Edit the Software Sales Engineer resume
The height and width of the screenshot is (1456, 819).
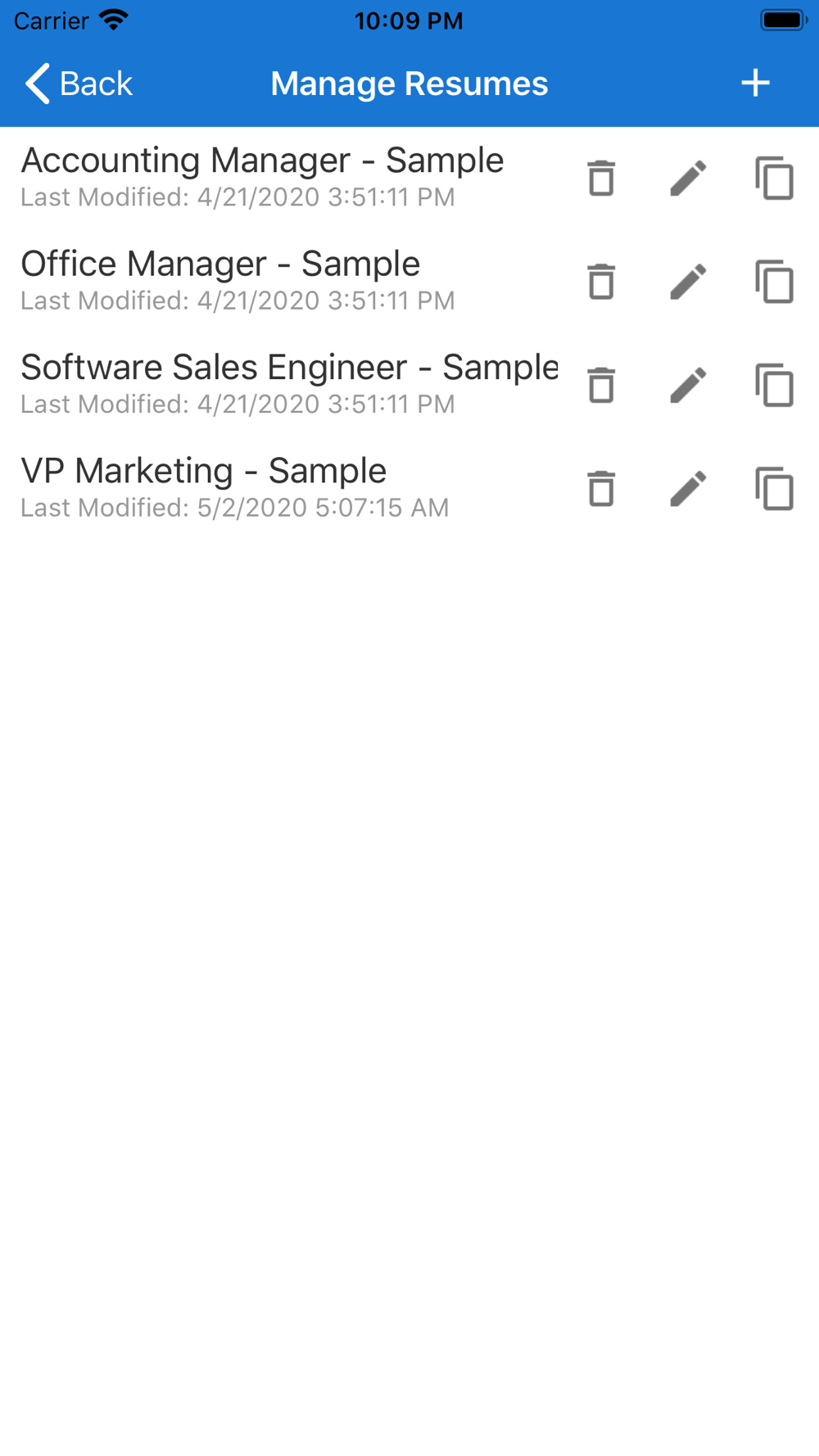tap(688, 385)
